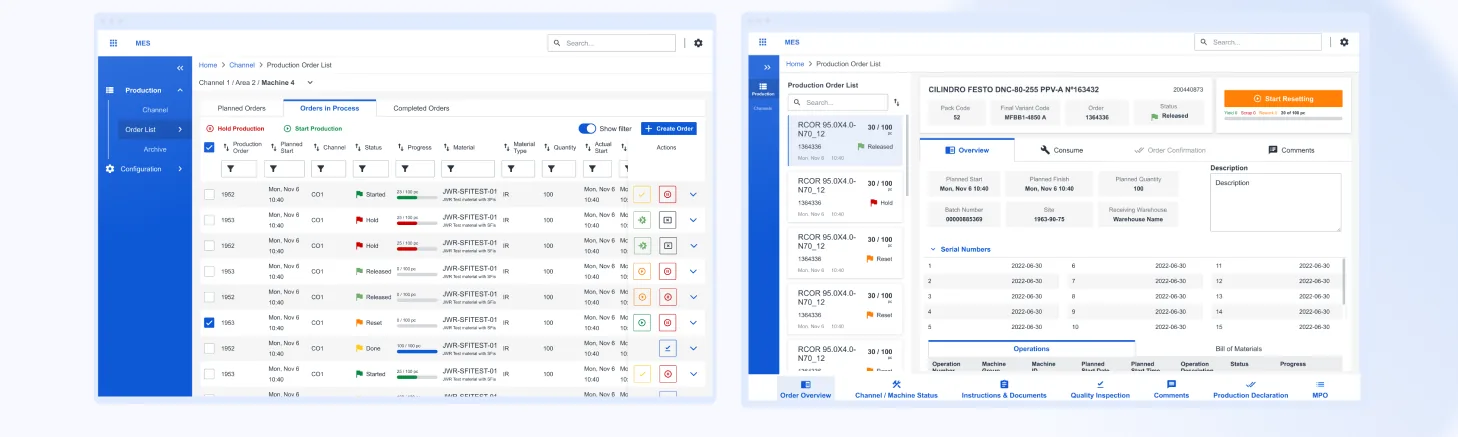Check the box for the 1952 Done order
Image resolution: width=1458 pixels, height=437 pixels.
[x=209, y=348]
